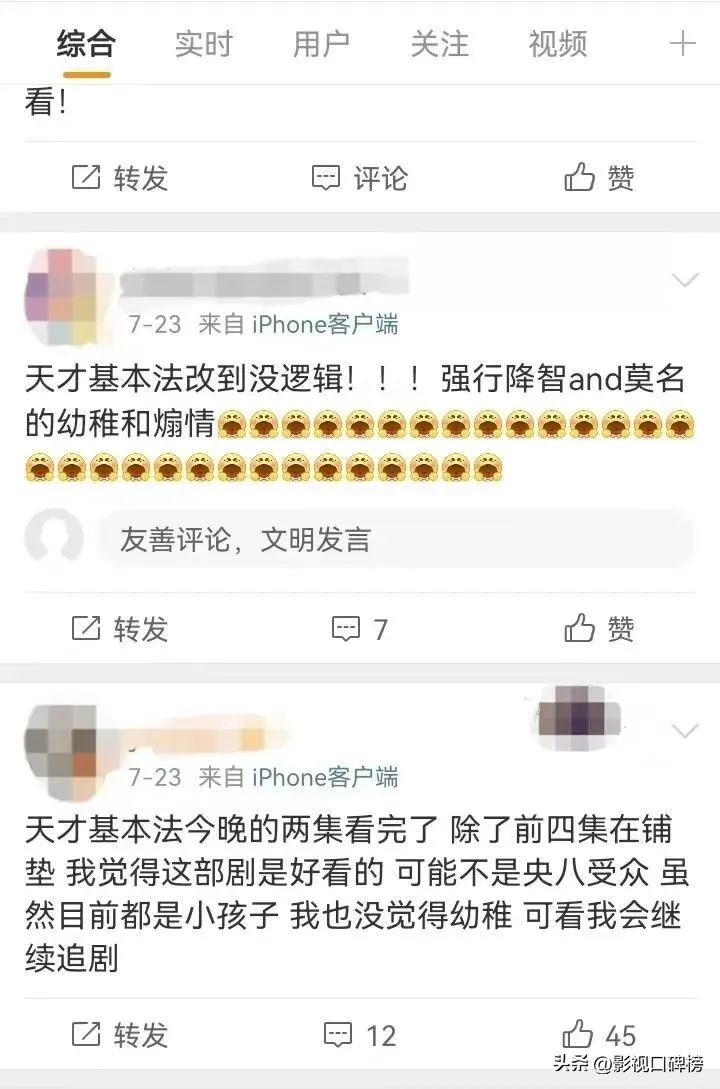Open 评论 comment icon under top post

coord(326,178)
